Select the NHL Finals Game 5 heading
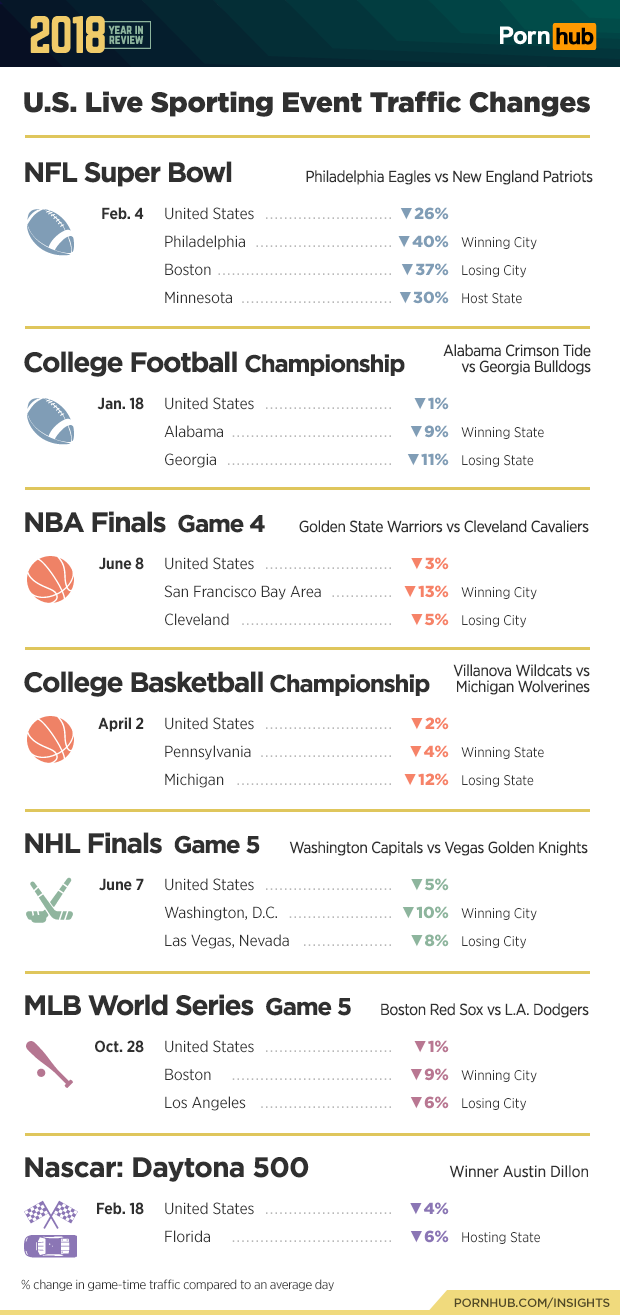The height and width of the screenshot is (1315, 620). [x=142, y=845]
